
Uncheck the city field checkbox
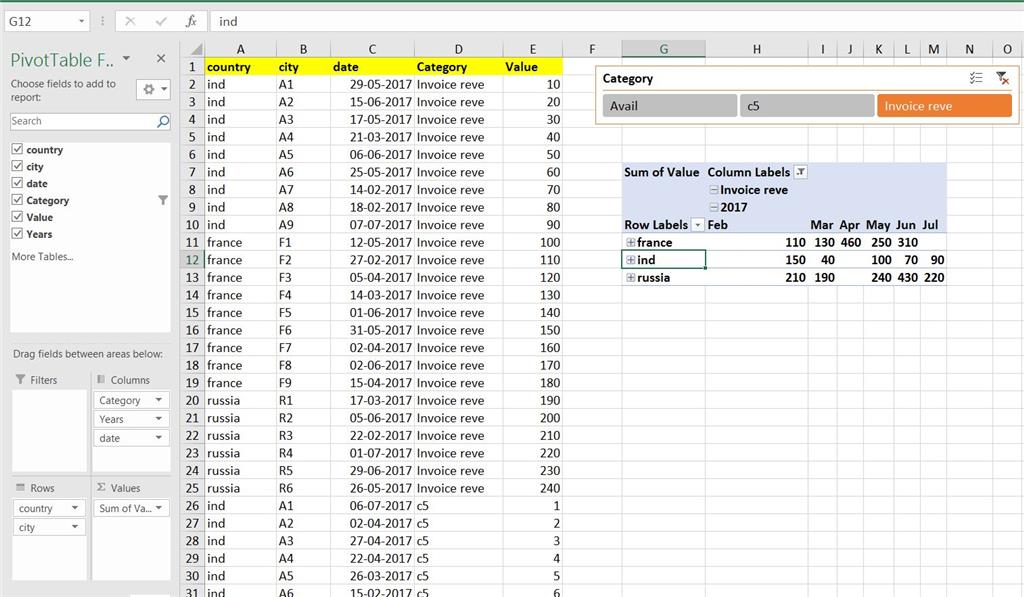coord(18,166)
